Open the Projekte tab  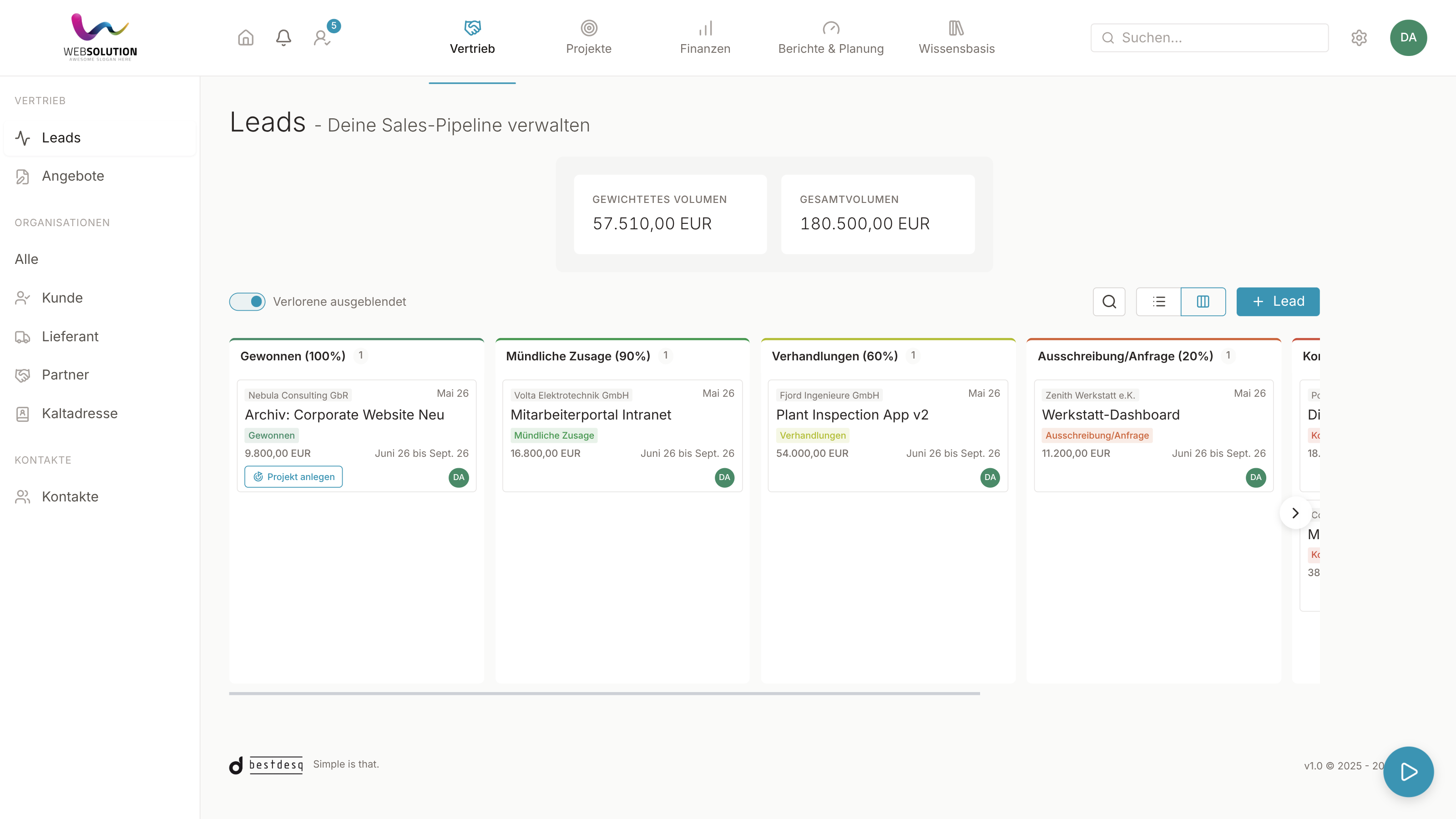(588, 38)
